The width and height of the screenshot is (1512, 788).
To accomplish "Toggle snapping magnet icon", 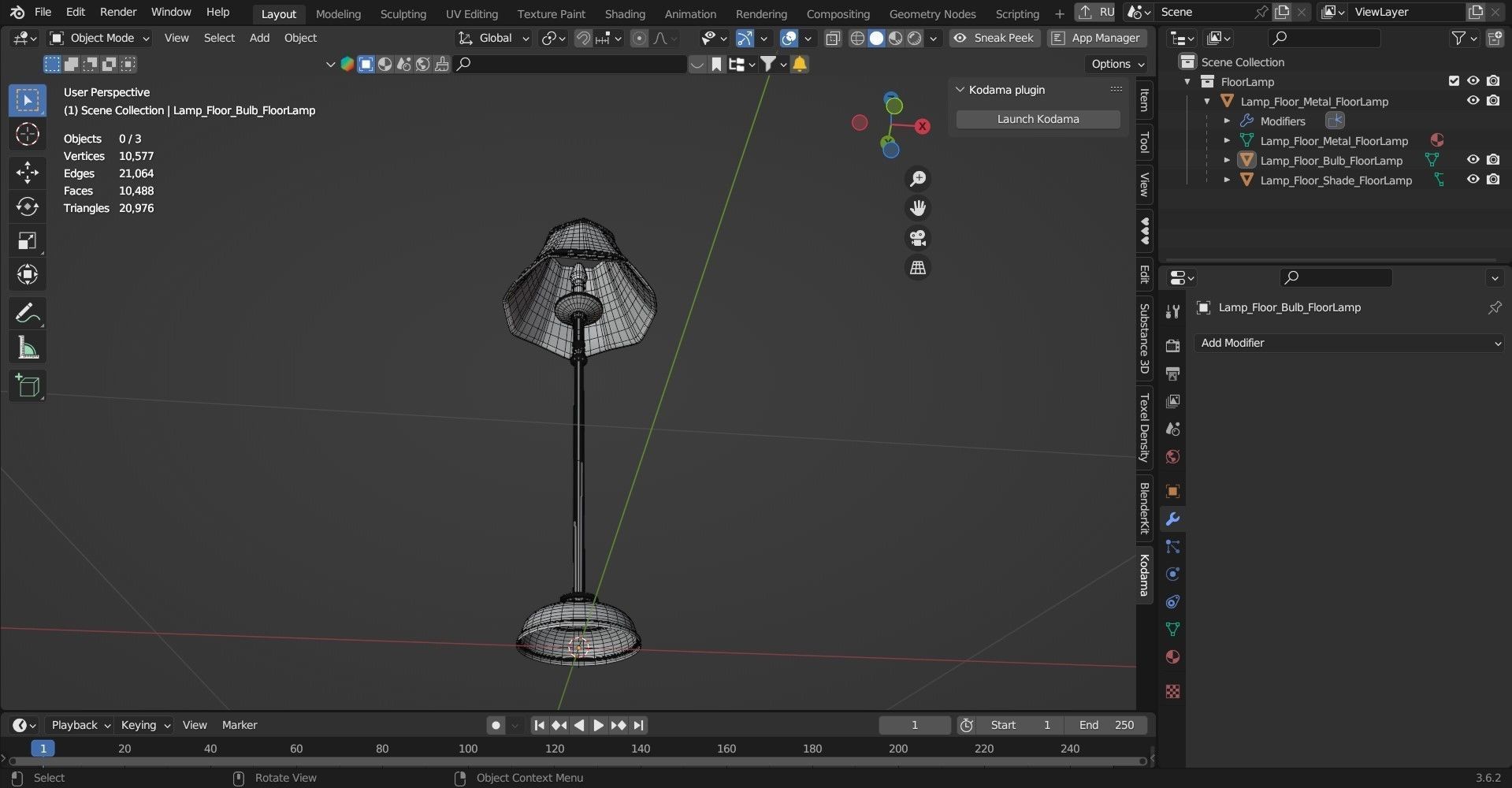I will (583, 38).
